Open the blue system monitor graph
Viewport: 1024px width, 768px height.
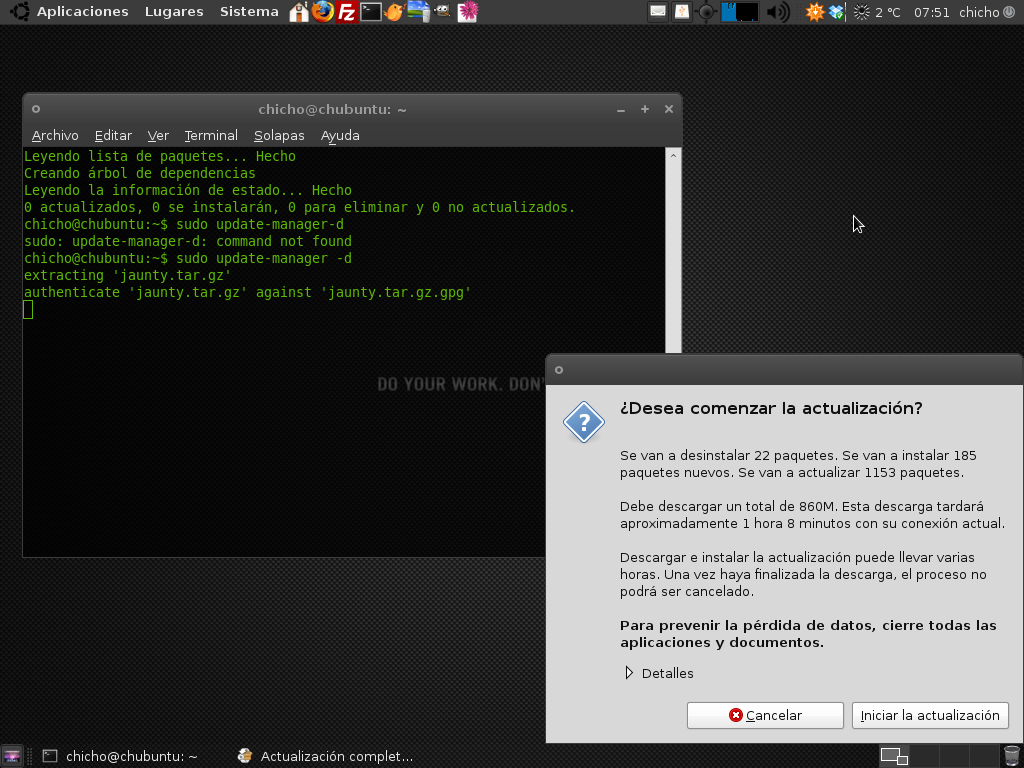(740, 12)
